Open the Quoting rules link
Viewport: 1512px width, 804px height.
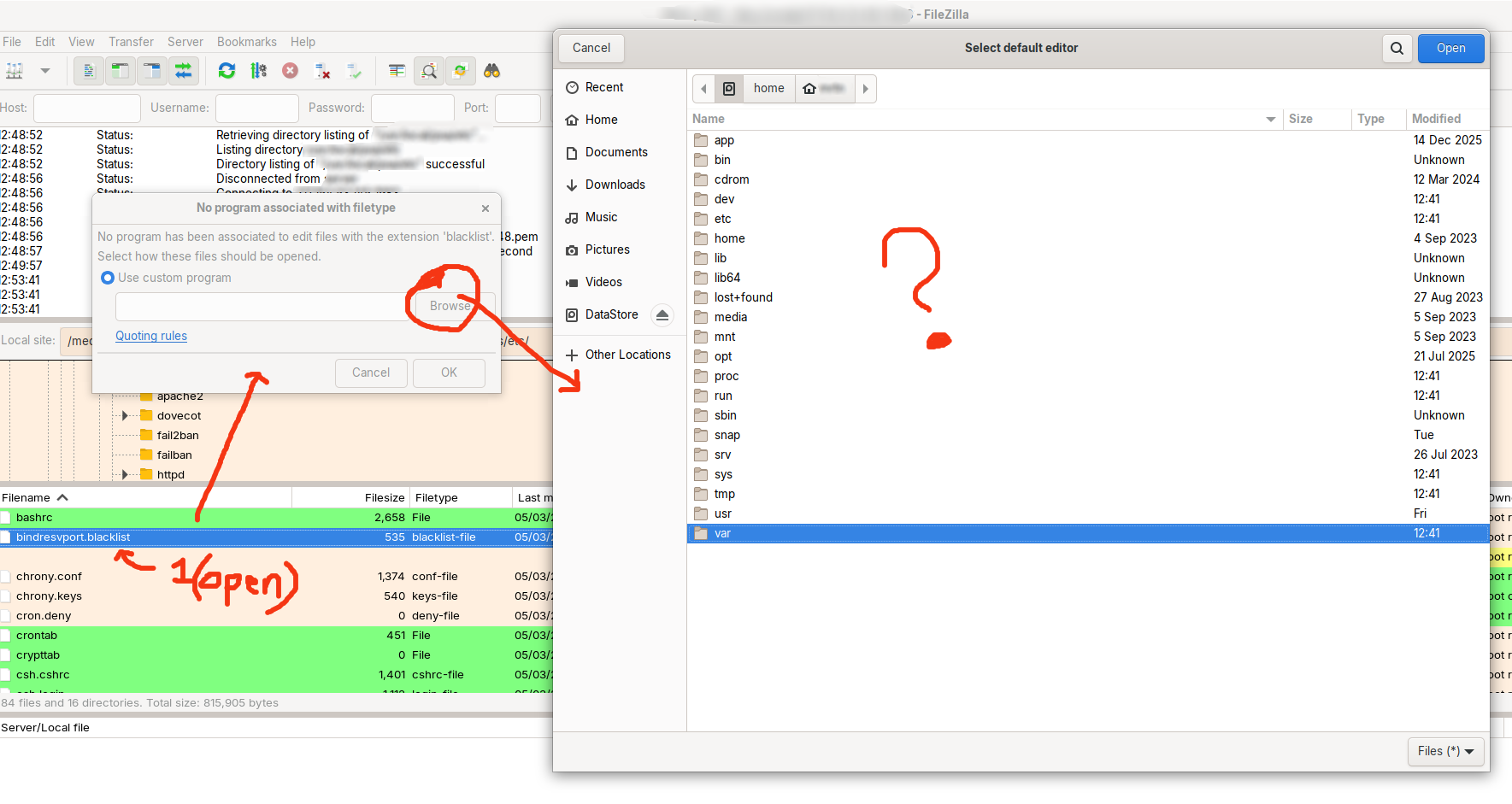151,336
